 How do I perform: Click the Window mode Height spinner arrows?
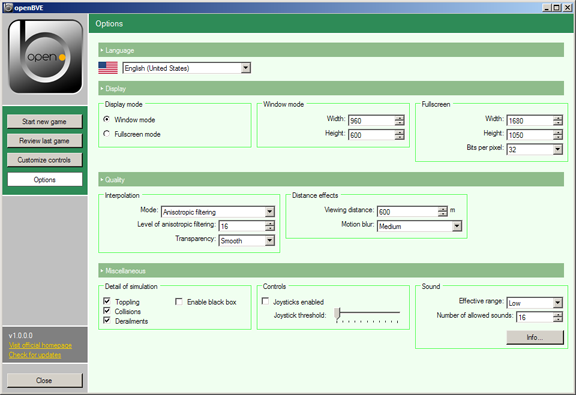point(399,135)
